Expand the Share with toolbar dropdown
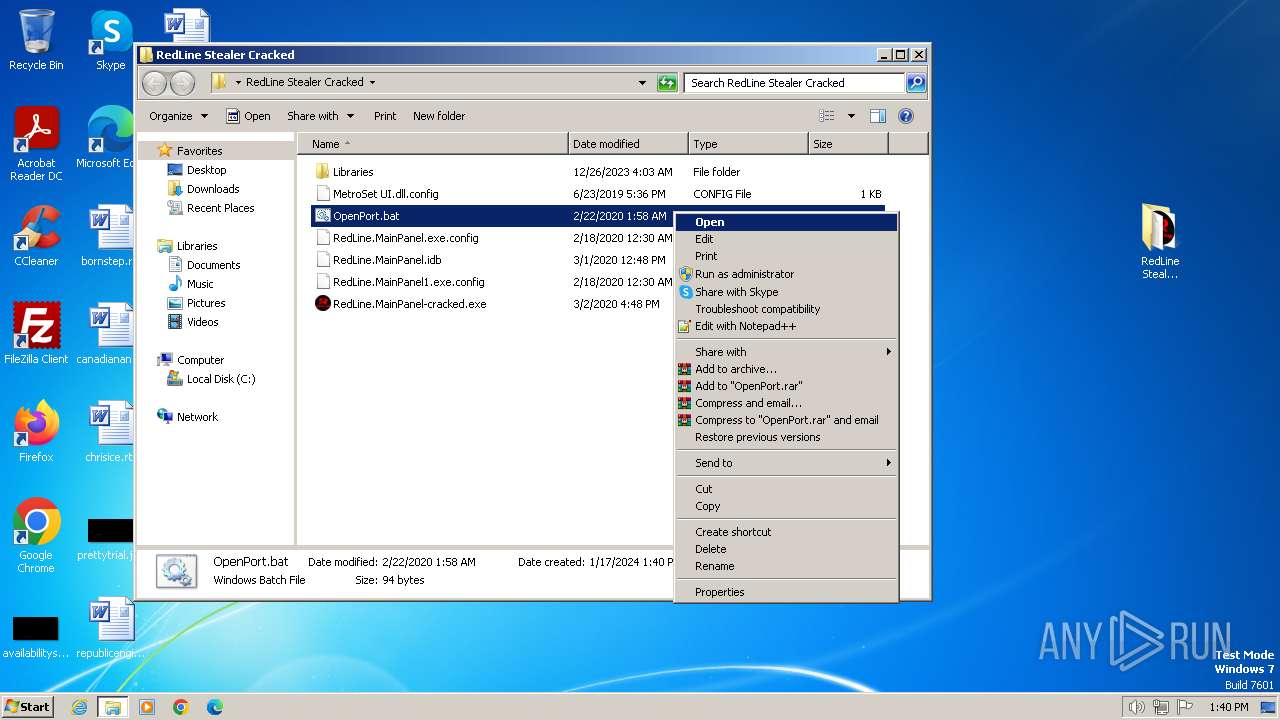The width and height of the screenshot is (1280, 720). click(x=320, y=116)
